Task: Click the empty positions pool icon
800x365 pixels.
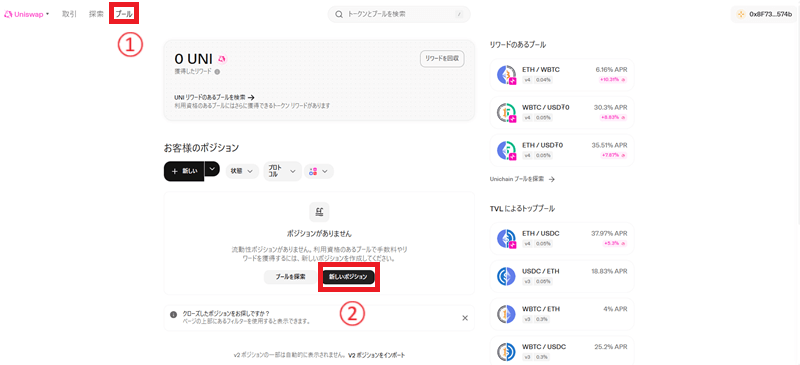Action: (x=319, y=211)
